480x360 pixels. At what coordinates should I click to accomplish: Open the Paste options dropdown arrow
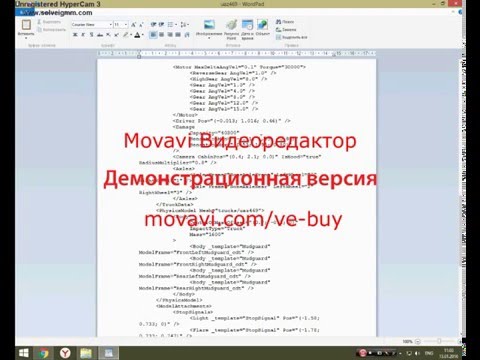tap(26, 38)
